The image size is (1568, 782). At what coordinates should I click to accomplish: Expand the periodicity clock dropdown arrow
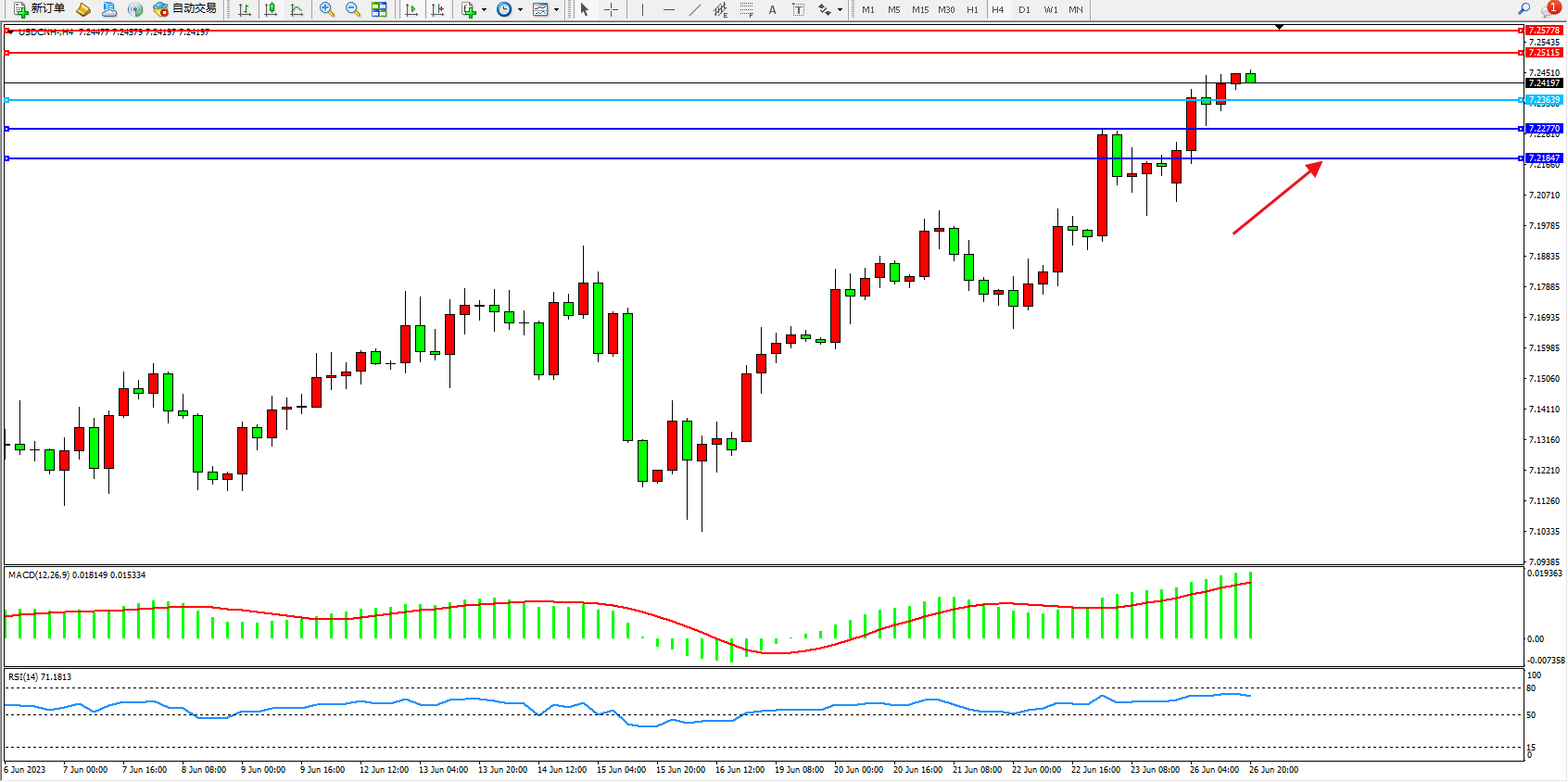(x=520, y=9)
